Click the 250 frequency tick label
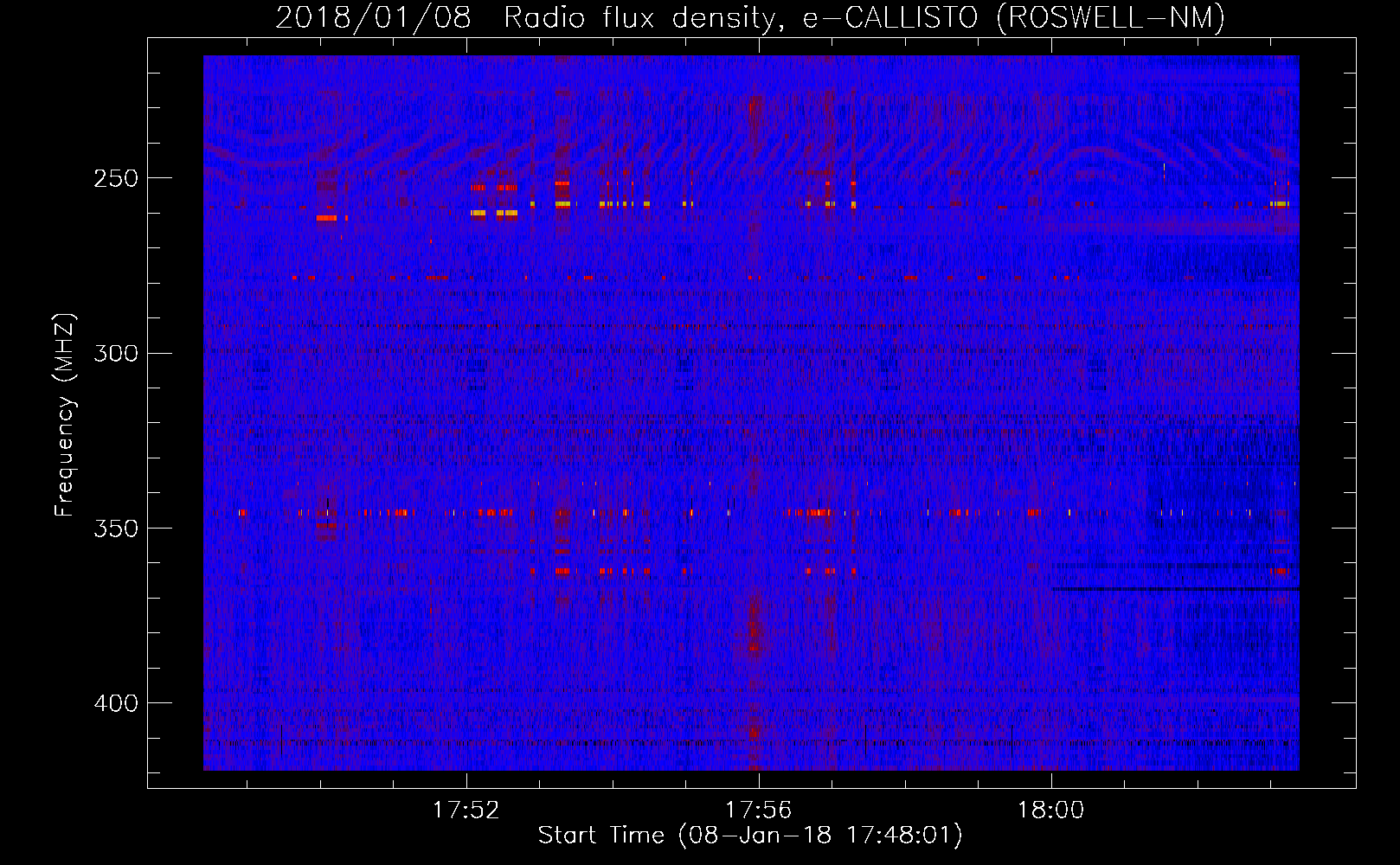The width and height of the screenshot is (1400, 865). [x=116, y=179]
